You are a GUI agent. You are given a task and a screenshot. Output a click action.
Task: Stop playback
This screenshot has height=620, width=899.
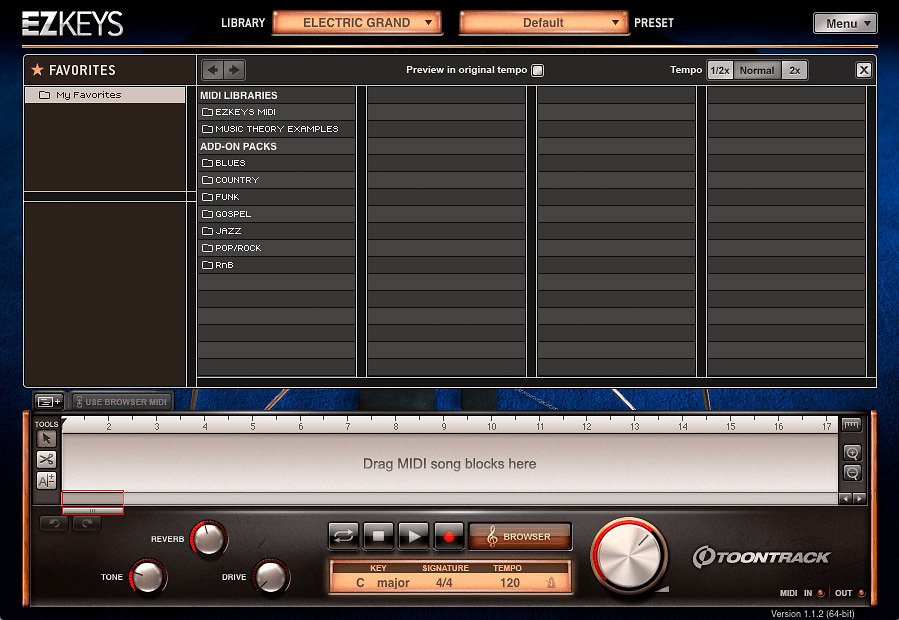[378, 536]
